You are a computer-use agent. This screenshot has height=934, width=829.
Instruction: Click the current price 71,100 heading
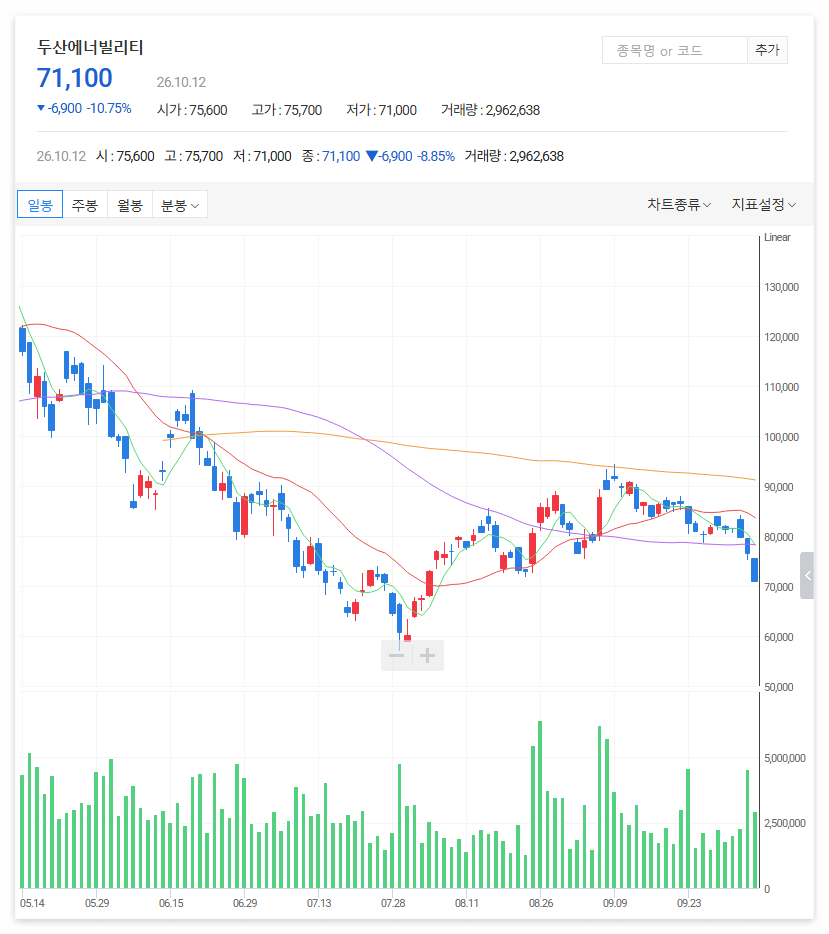[74, 78]
